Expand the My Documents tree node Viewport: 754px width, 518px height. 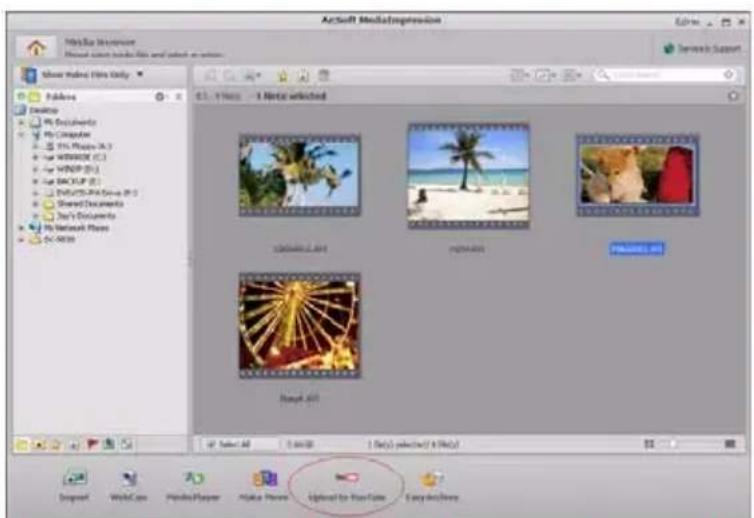pos(21,122)
